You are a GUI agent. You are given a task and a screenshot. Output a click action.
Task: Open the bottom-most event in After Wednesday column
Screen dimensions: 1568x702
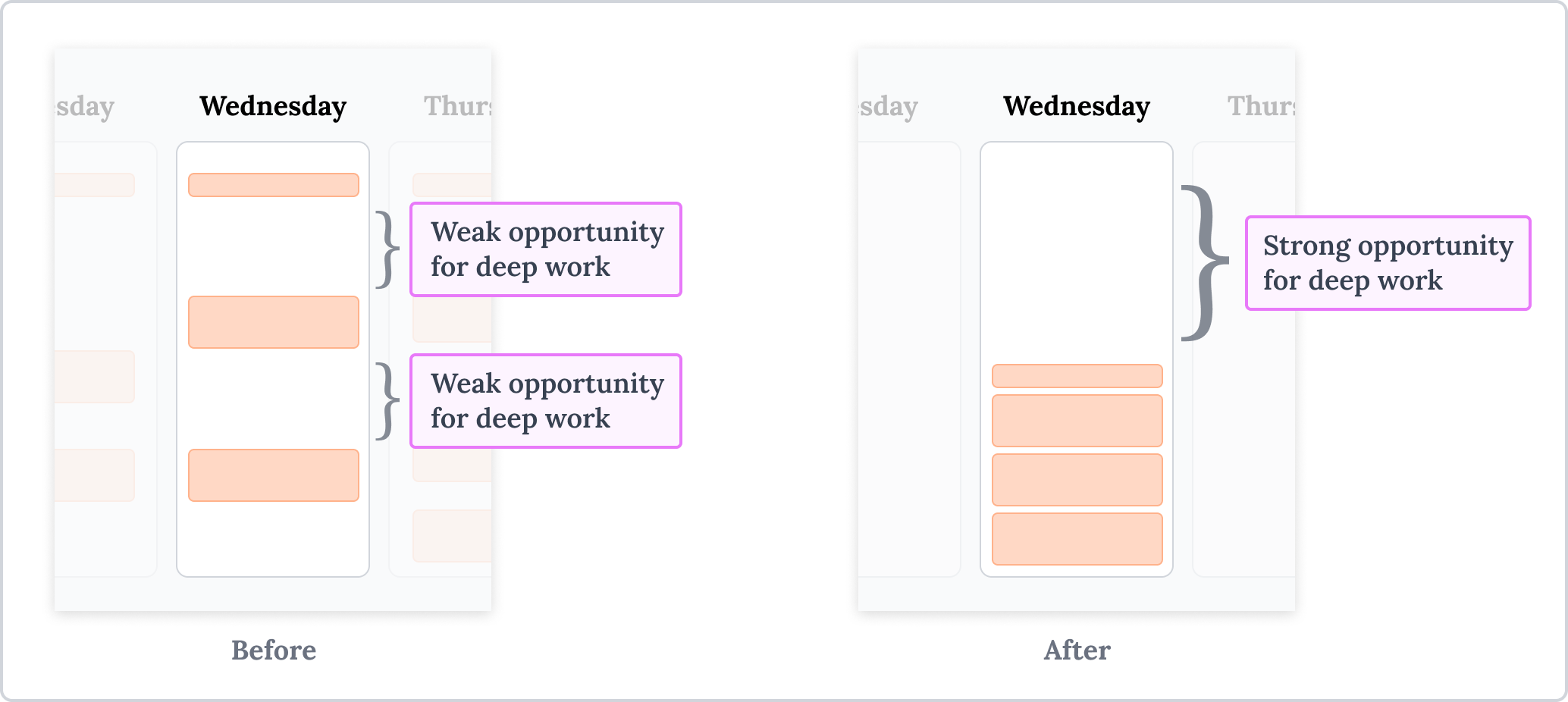[x=1077, y=539]
